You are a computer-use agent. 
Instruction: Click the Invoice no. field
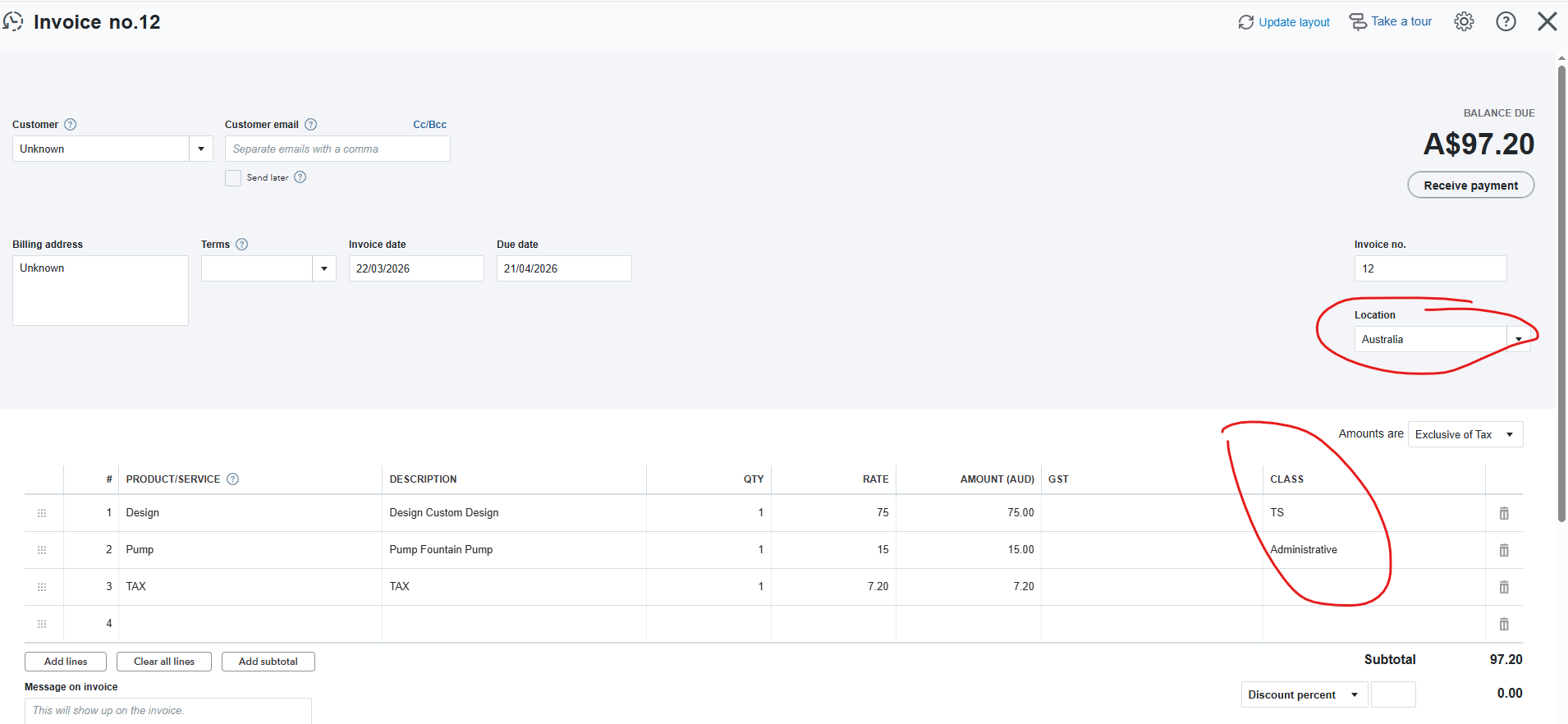(x=1430, y=268)
